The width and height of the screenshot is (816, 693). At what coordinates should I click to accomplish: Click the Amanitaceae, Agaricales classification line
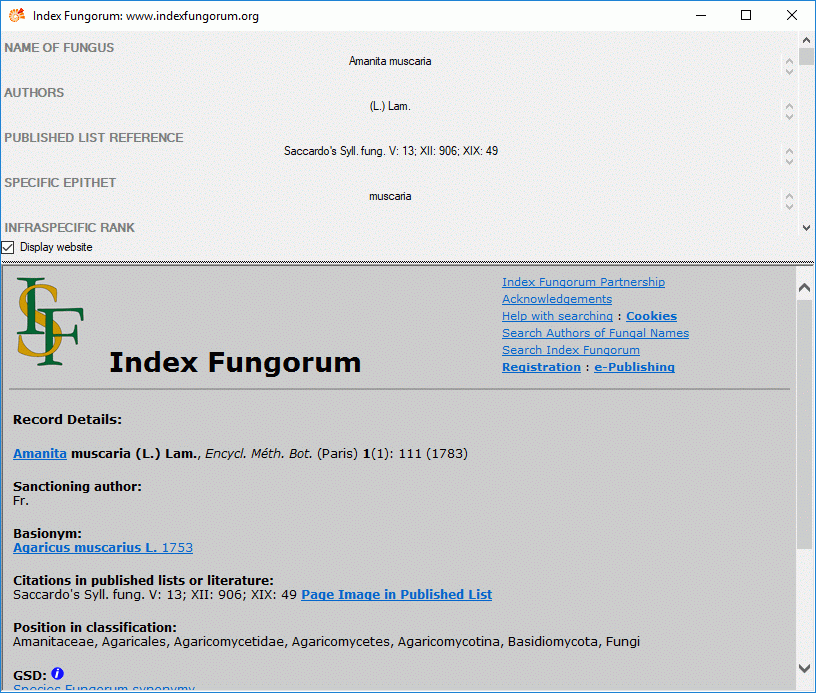point(326,642)
